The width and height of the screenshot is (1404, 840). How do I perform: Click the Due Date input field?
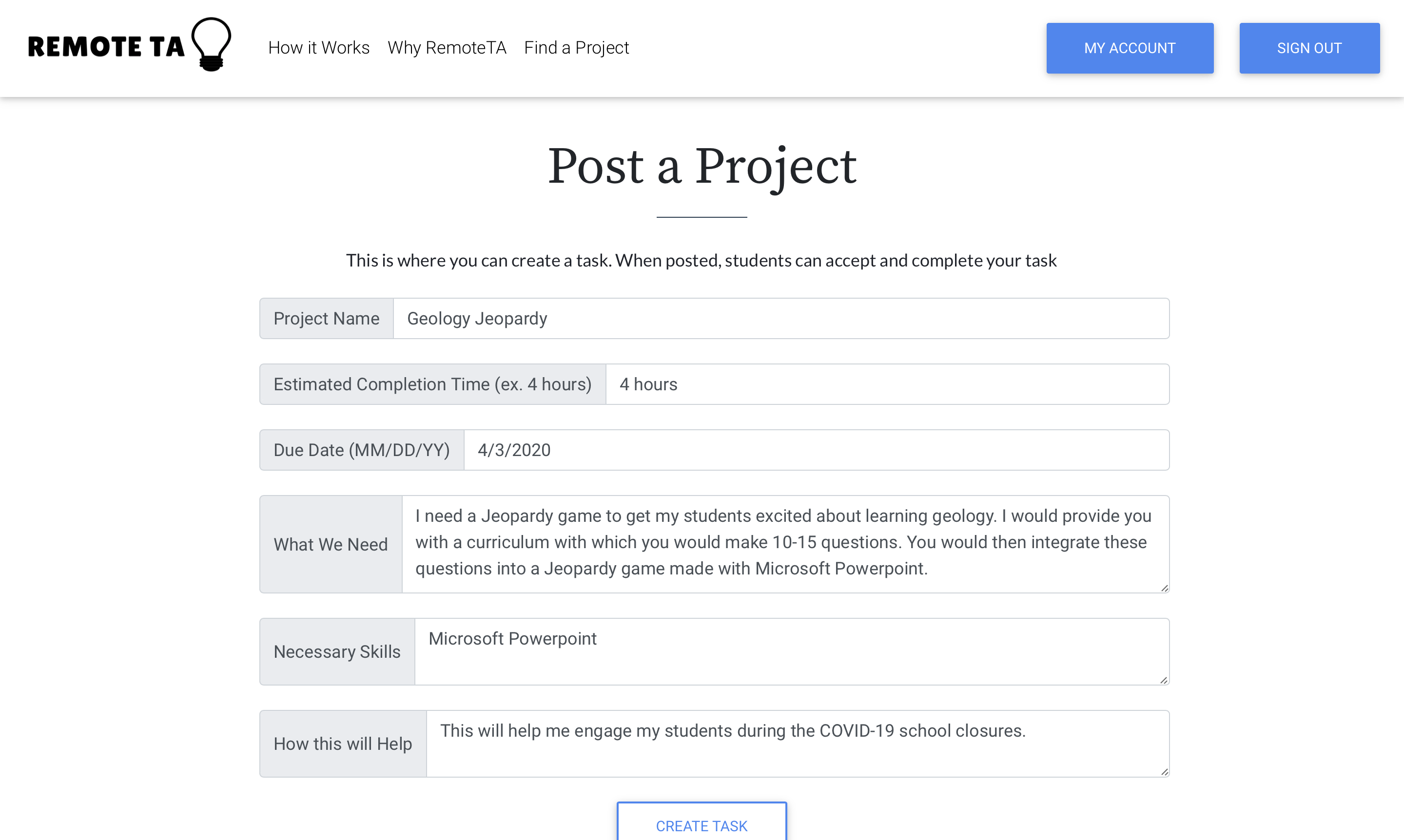(817, 450)
